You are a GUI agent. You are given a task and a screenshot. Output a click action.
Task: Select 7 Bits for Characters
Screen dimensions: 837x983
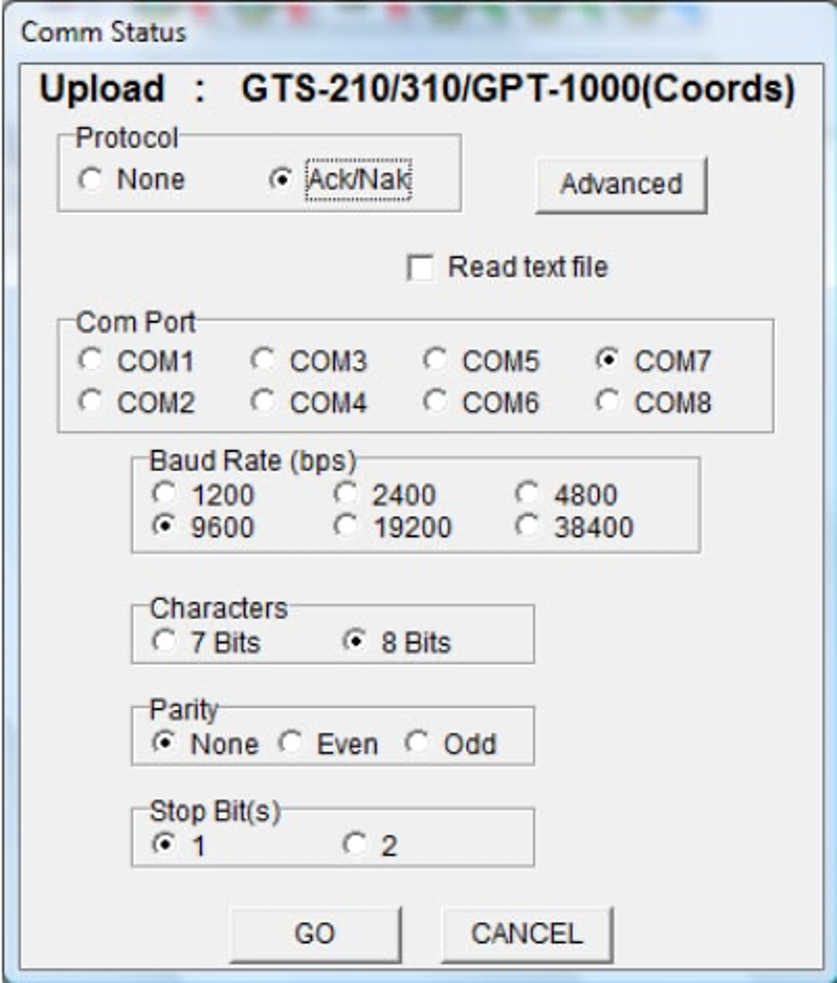(x=165, y=642)
